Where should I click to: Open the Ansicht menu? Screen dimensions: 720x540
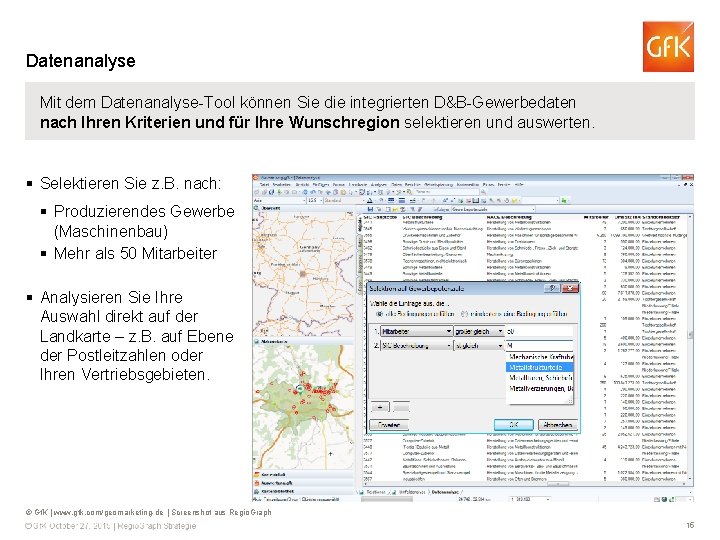coord(302,185)
